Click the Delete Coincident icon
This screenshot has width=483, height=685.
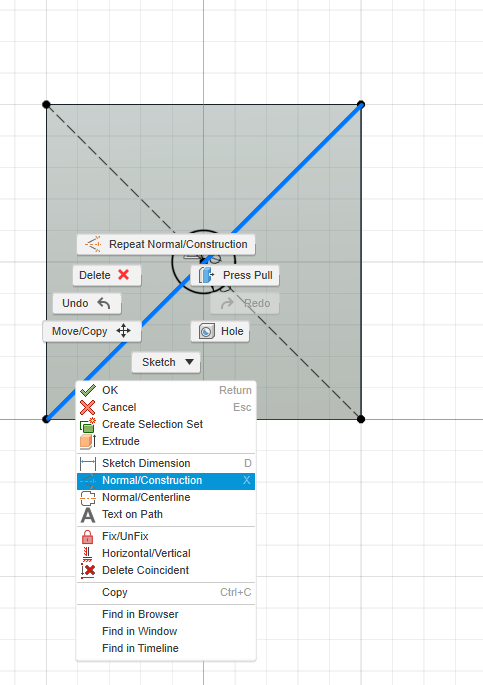pyautogui.click(x=88, y=571)
